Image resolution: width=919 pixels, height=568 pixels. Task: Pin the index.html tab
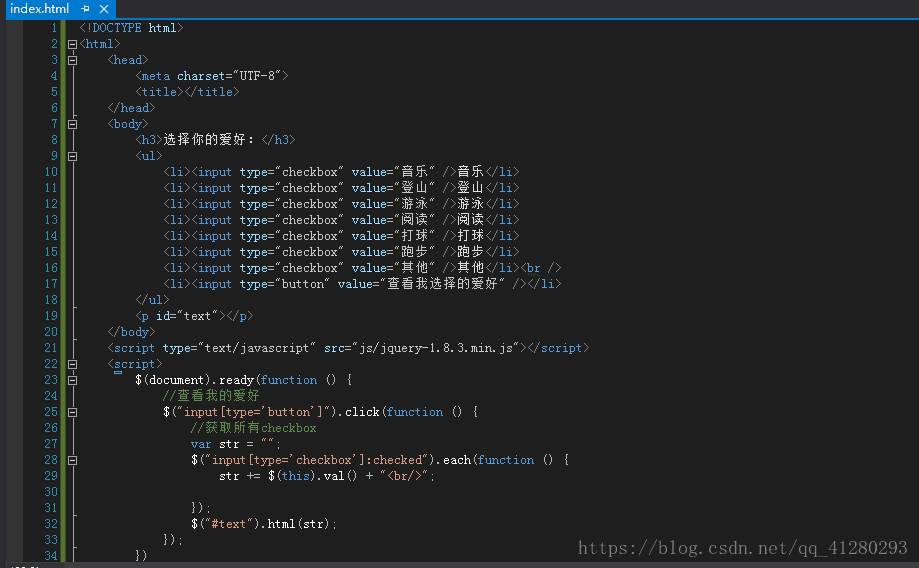[86, 9]
